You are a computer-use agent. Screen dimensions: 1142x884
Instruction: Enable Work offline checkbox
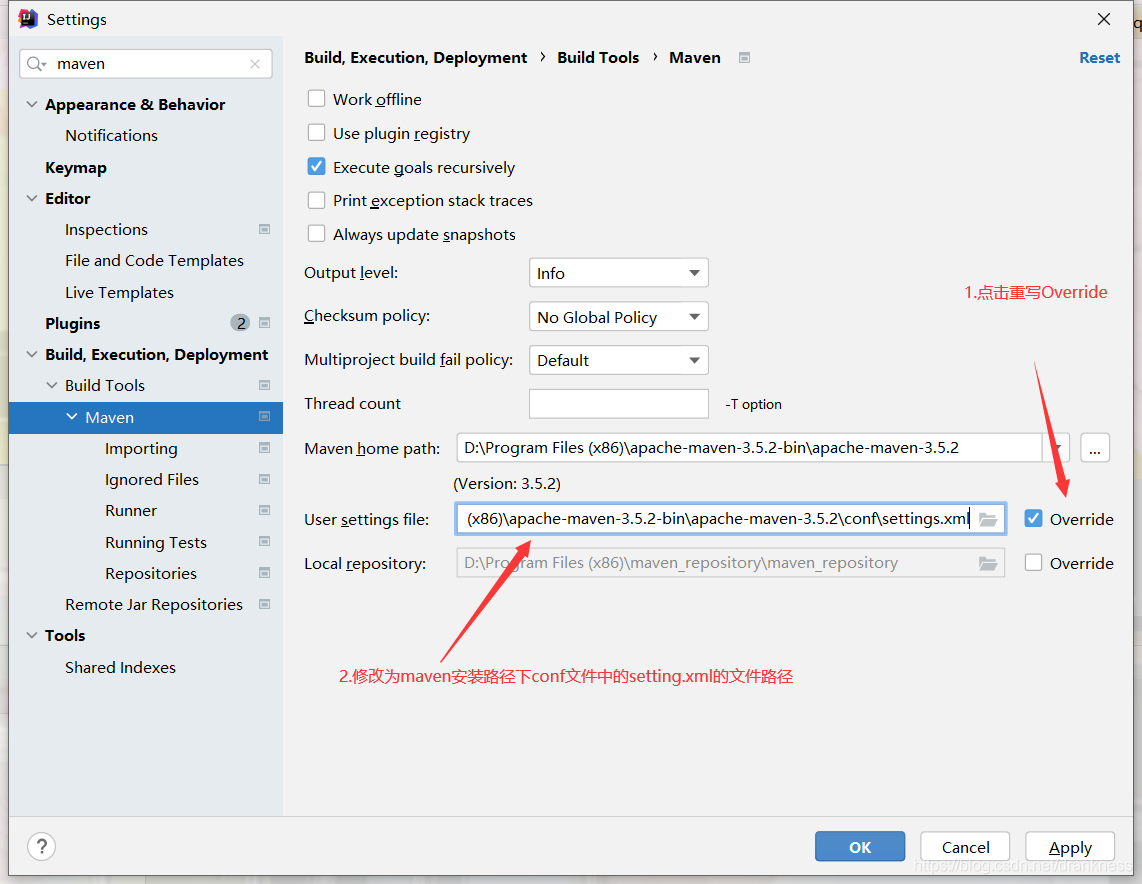pyautogui.click(x=316, y=98)
